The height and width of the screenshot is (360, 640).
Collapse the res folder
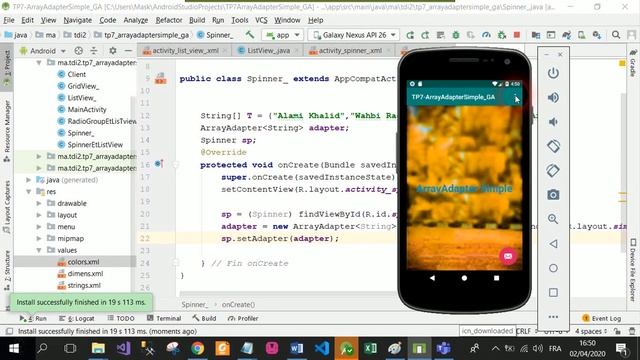click(x=29, y=191)
